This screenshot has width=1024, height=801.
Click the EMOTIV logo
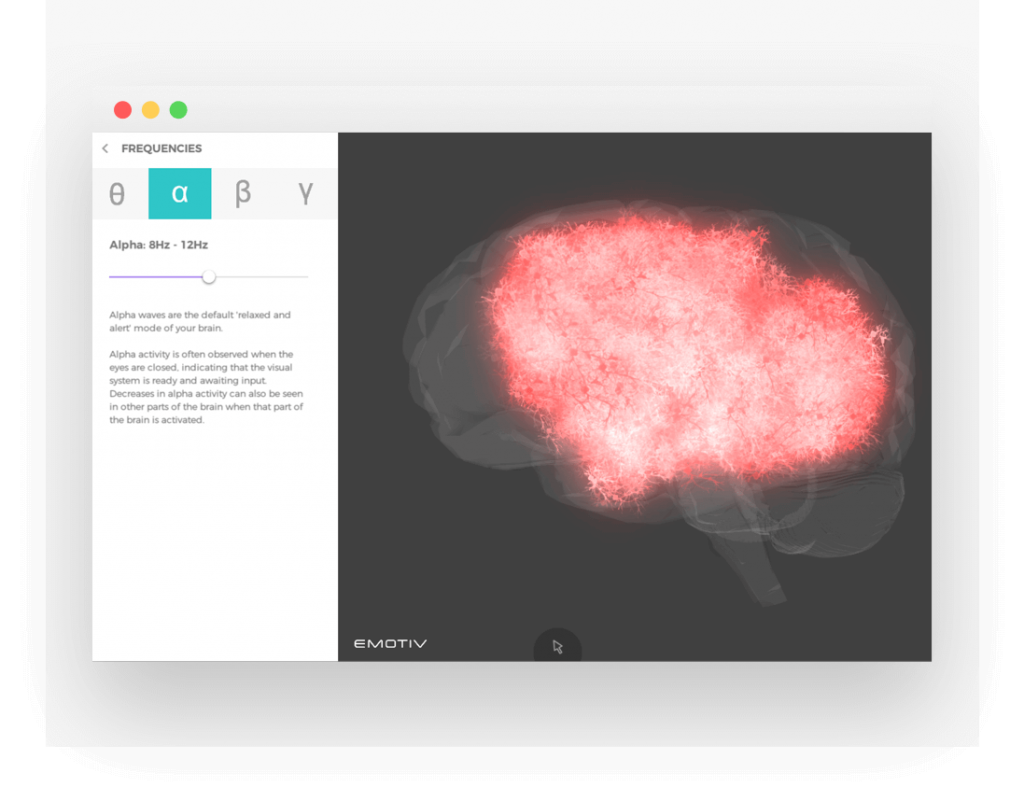coord(391,644)
